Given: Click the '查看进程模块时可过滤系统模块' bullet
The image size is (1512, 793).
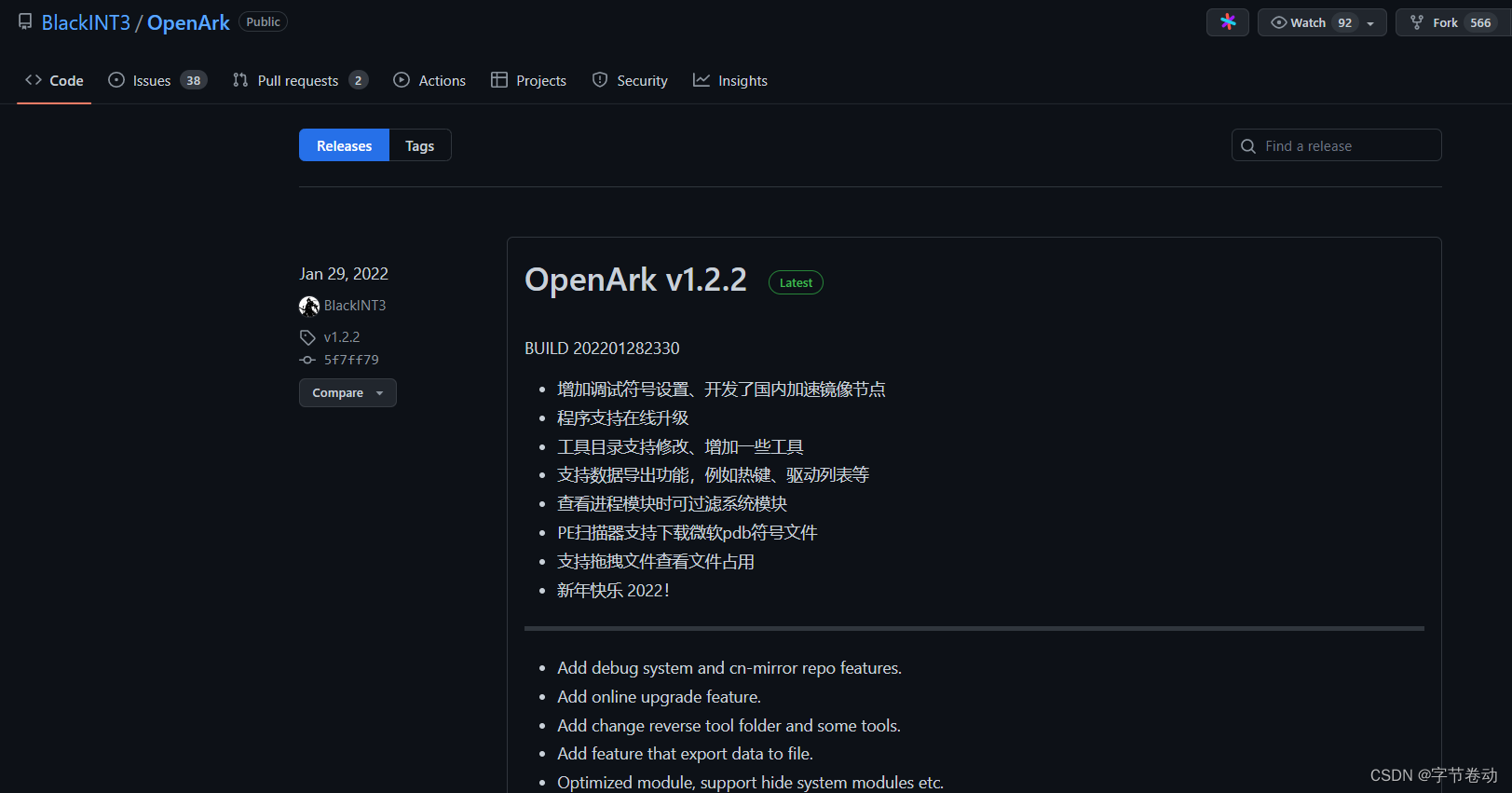Looking at the screenshot, I should (x=672, y=504).
